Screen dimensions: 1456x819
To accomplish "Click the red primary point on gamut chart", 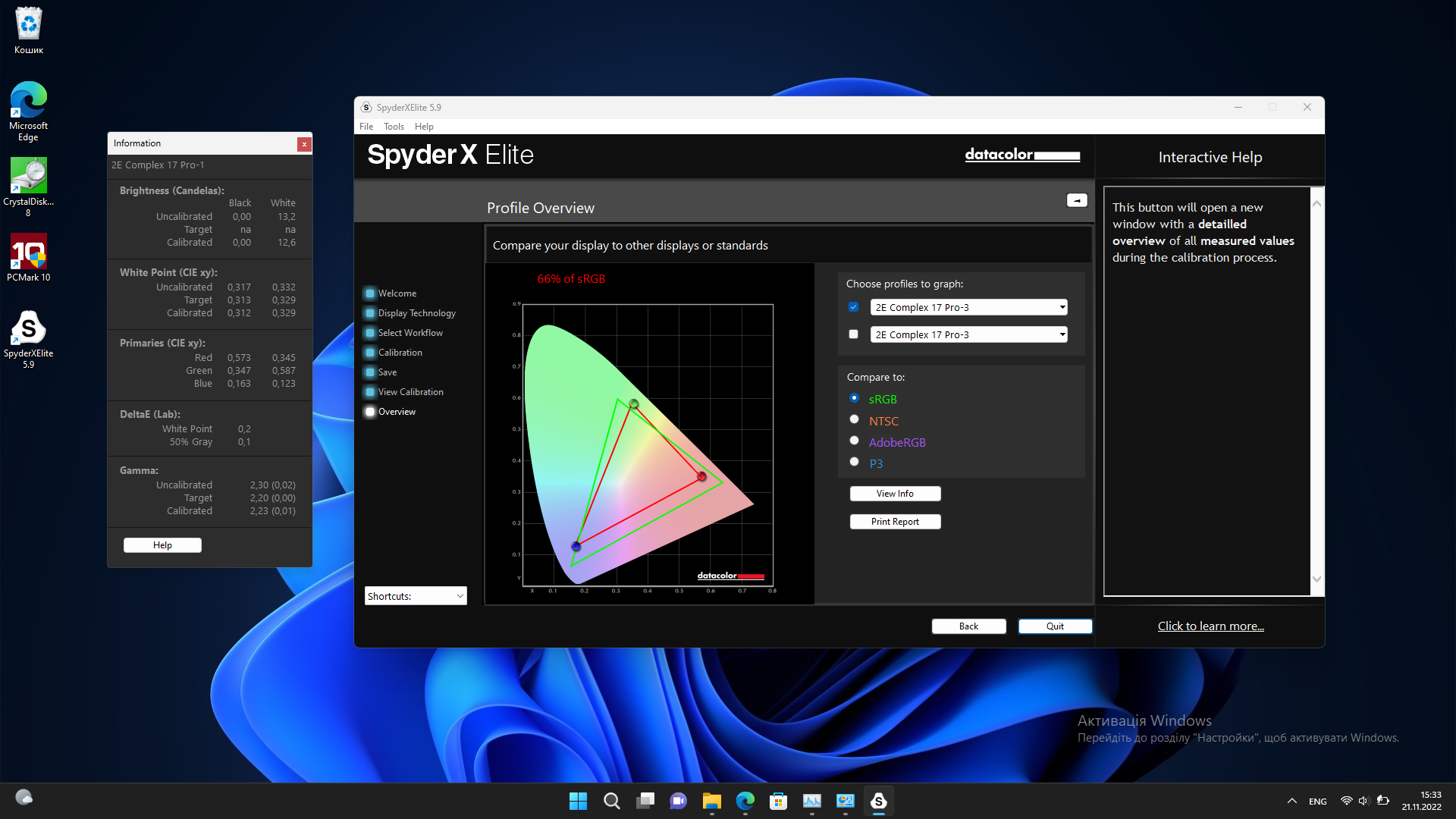I will click(701, 476).
